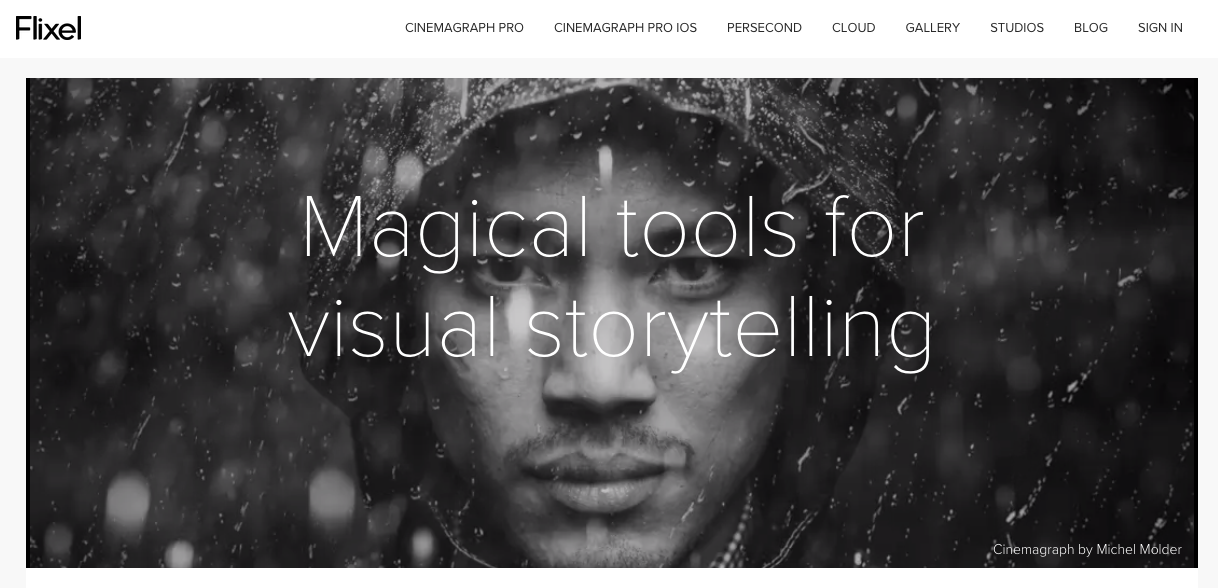This screenshot has width=1218, height=588.
Task: Click the Flixel logo
Action: pyautogui.click(x=48, y=28)
